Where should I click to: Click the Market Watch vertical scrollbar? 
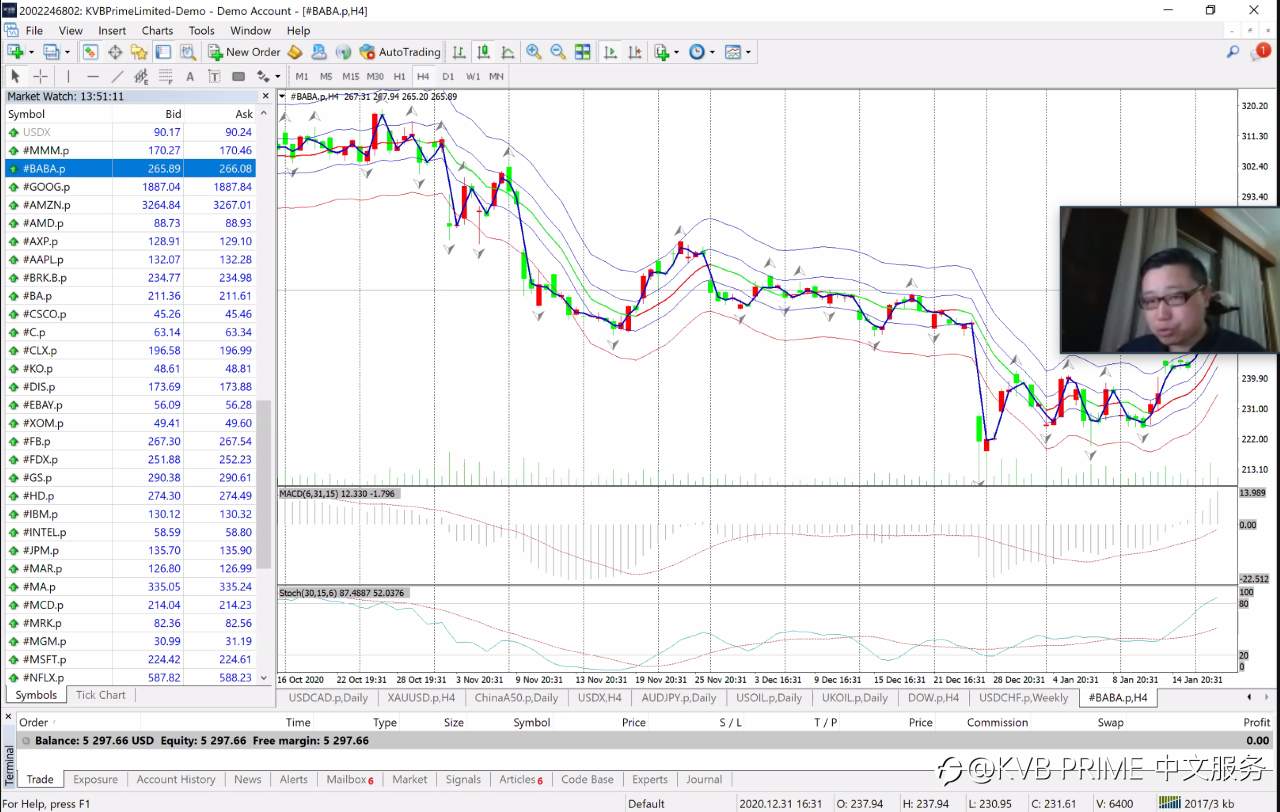coord(265,485)
